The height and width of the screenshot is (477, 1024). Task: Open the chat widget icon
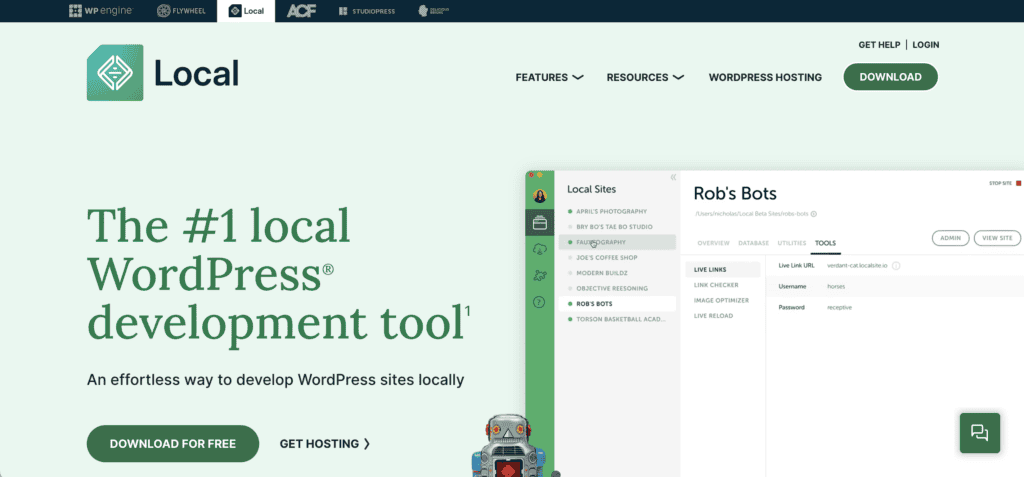click(x=979, y=433)
